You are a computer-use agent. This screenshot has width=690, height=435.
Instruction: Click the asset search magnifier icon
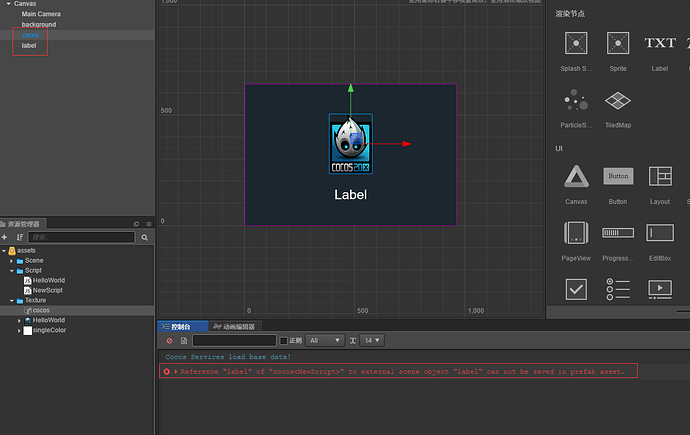coord(144,238)
